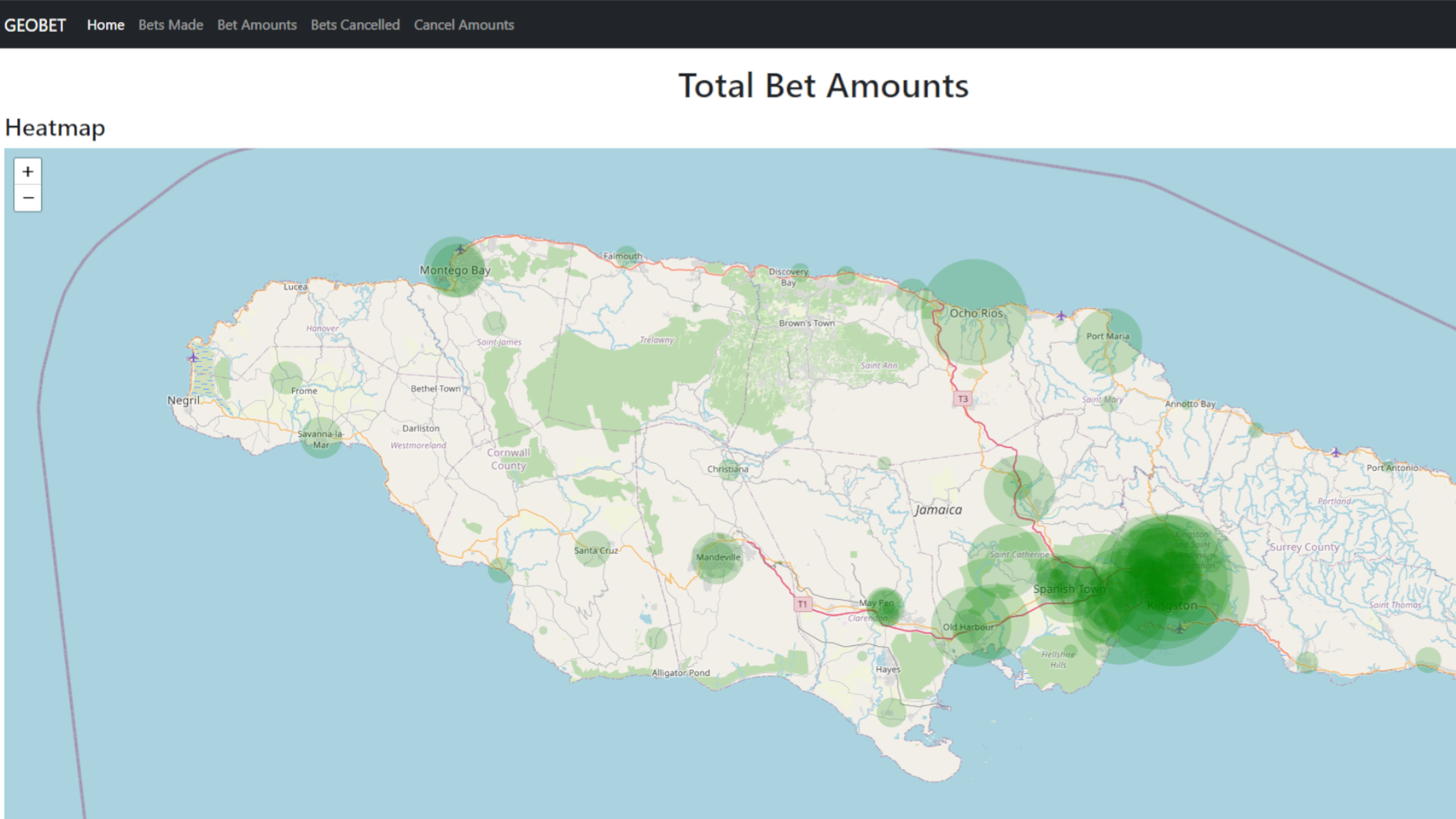
Task: Open the Bets Made page
Action: [171, 25]
